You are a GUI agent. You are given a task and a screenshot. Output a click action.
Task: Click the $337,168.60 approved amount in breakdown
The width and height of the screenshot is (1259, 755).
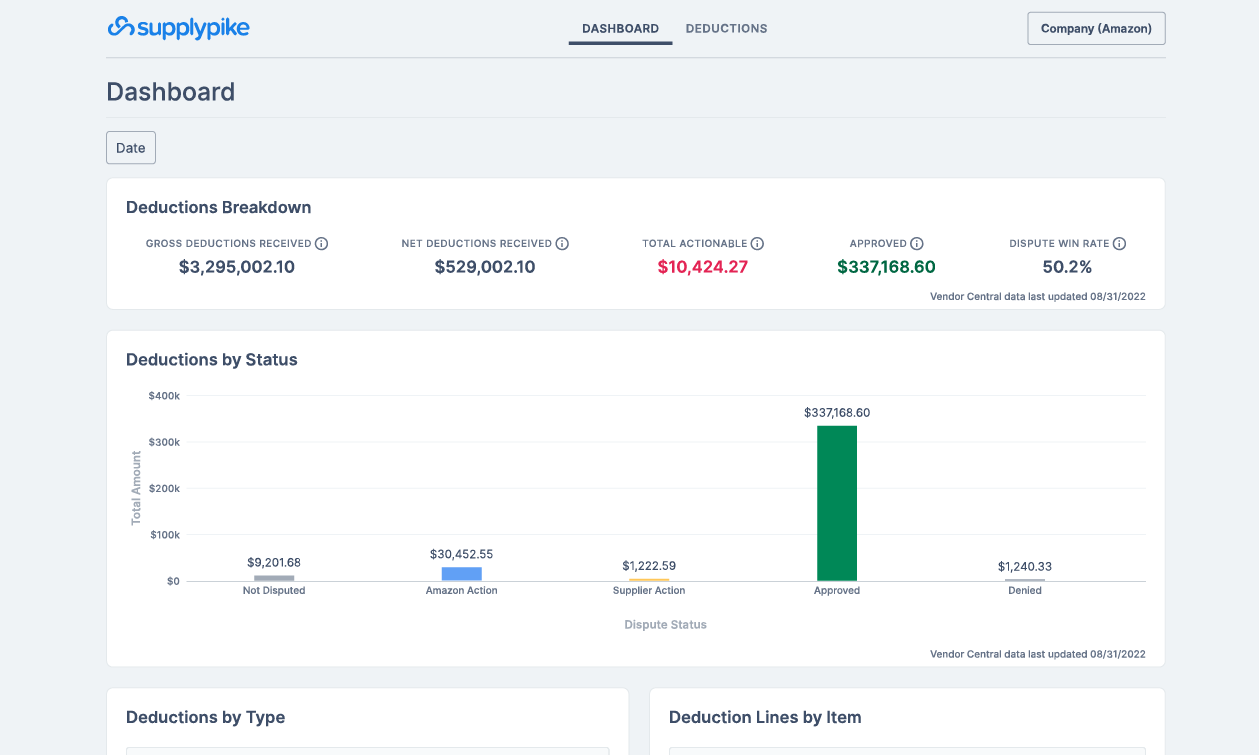click(x=886, y=267)
